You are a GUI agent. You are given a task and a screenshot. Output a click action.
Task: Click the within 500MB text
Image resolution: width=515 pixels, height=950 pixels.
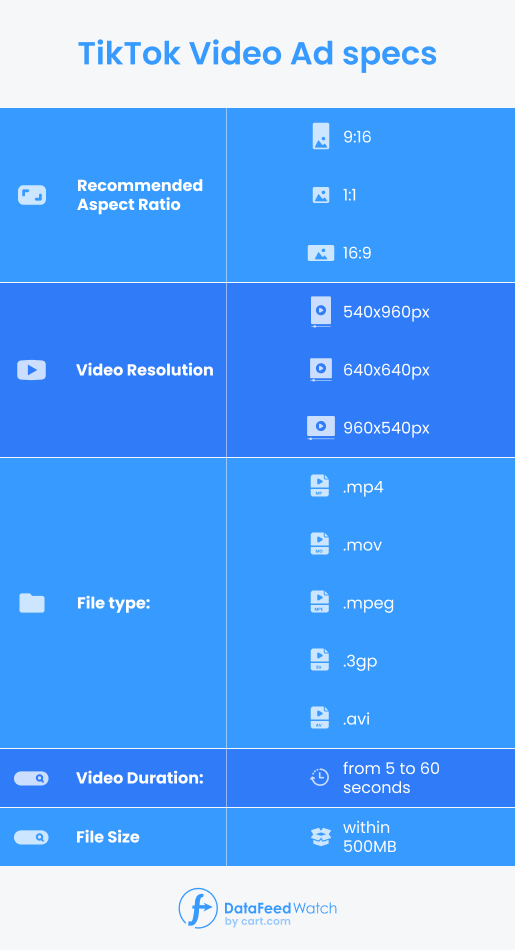point(370,837)
